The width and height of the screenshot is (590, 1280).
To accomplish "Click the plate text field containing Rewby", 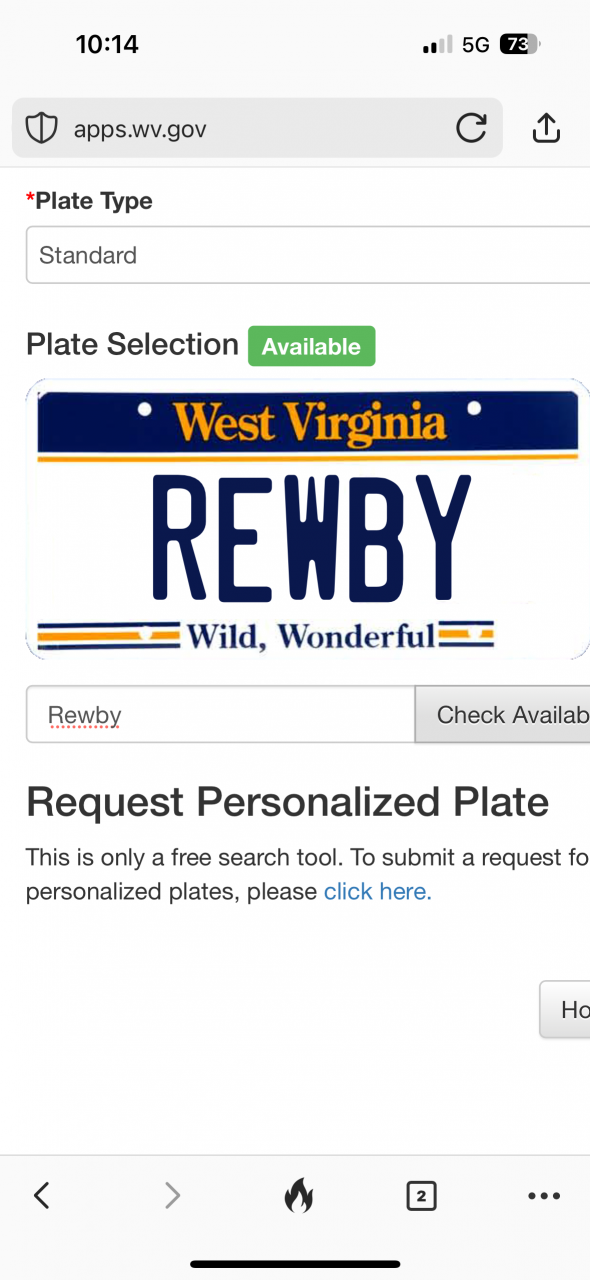I will pyautogui.click(x=220, y=714).
